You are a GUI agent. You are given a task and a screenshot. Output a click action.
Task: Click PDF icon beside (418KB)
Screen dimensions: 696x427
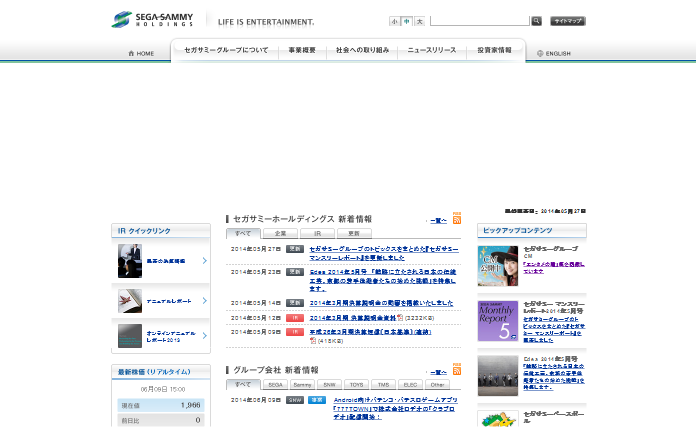tap(313, 340)
